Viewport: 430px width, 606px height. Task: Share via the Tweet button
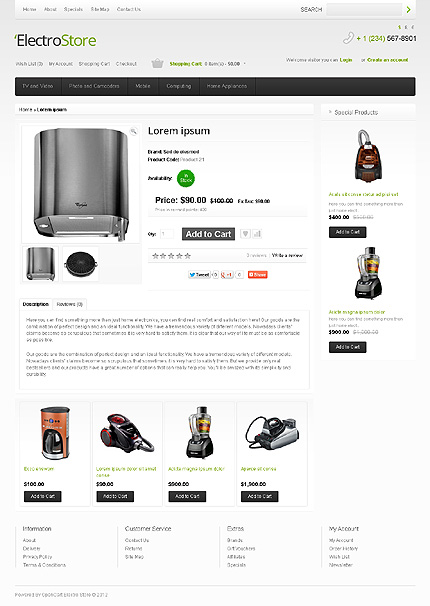(199, 275)
